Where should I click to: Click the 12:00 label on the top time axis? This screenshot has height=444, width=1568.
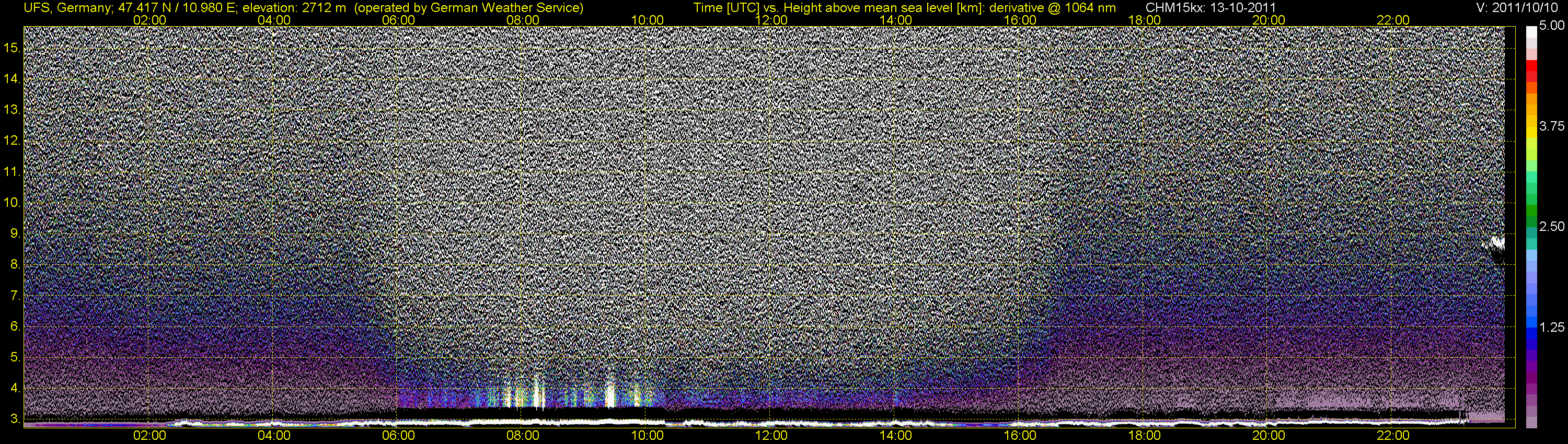771,20
